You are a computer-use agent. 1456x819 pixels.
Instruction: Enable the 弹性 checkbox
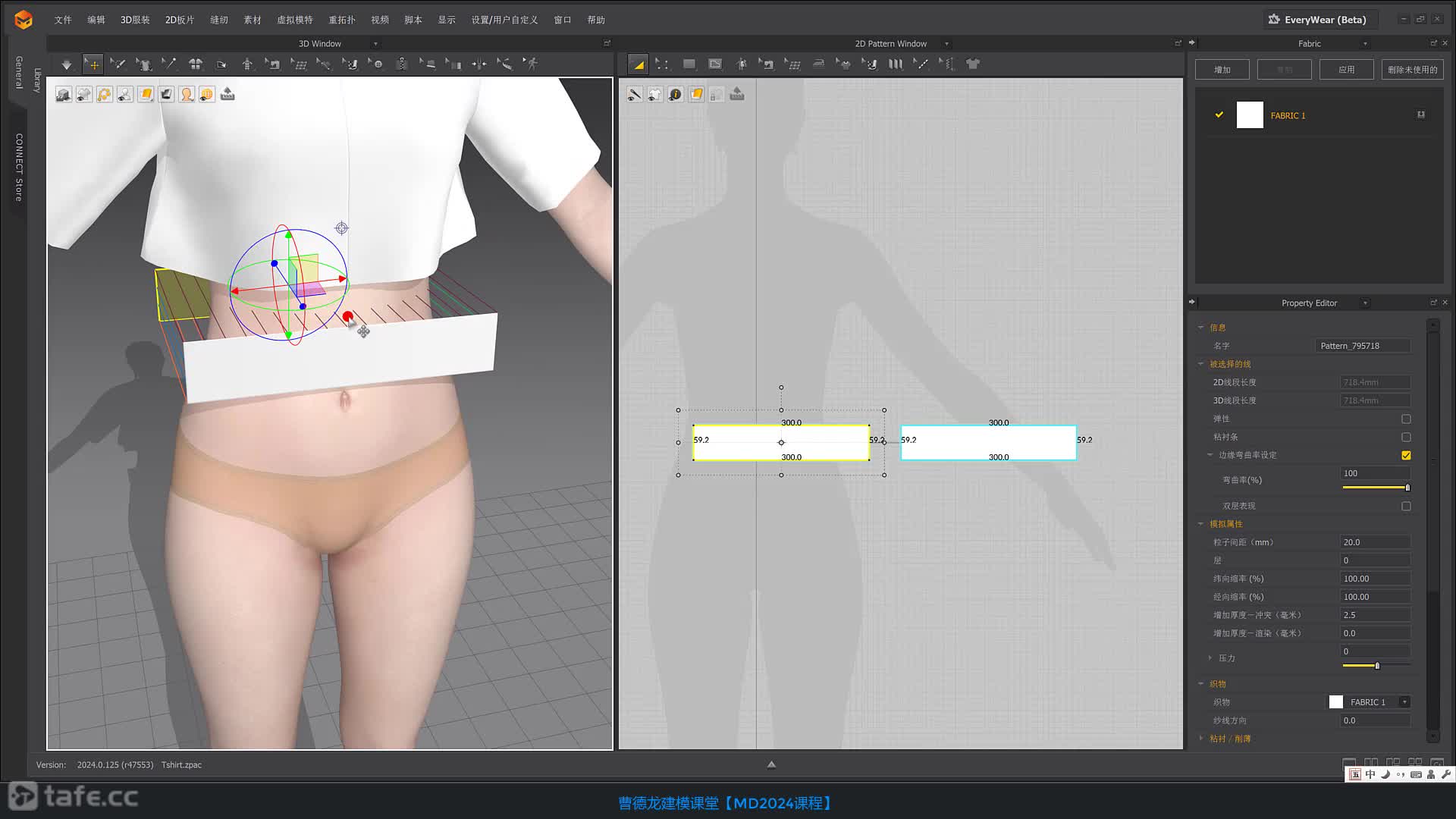click(1406, 419)
